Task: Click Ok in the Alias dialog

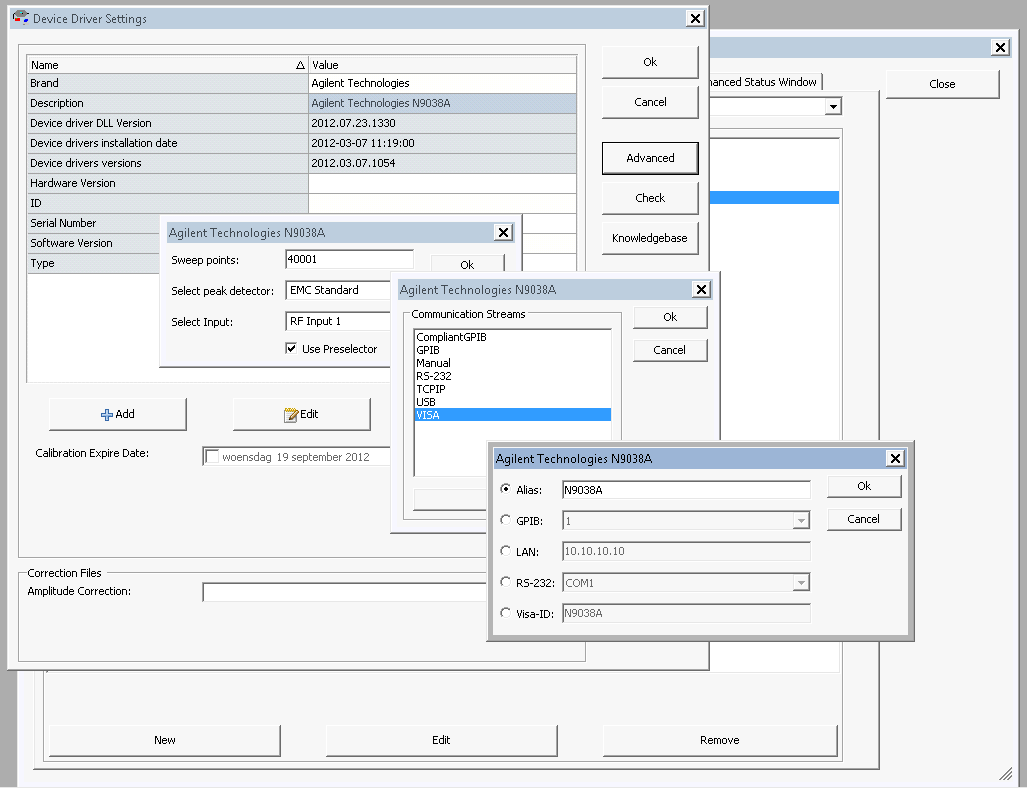Action: [x=864, y=486]
